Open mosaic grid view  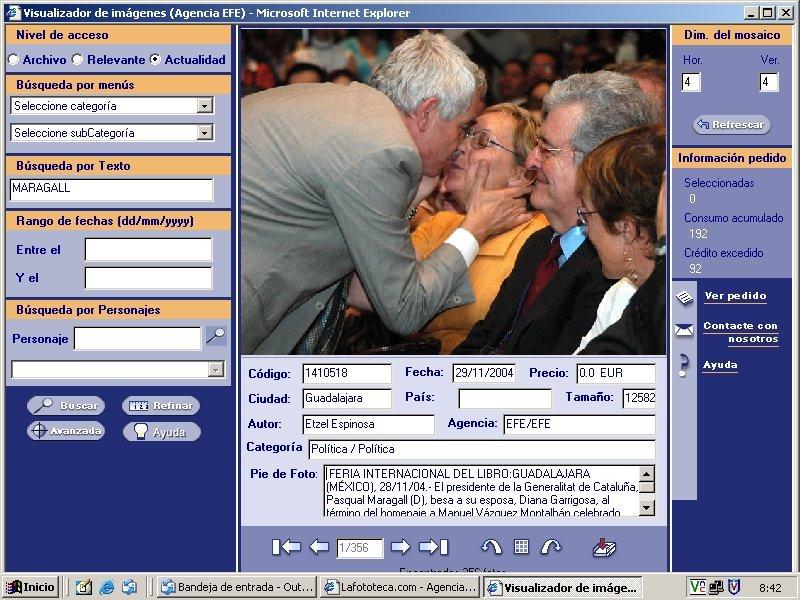(x=521, y=546)
